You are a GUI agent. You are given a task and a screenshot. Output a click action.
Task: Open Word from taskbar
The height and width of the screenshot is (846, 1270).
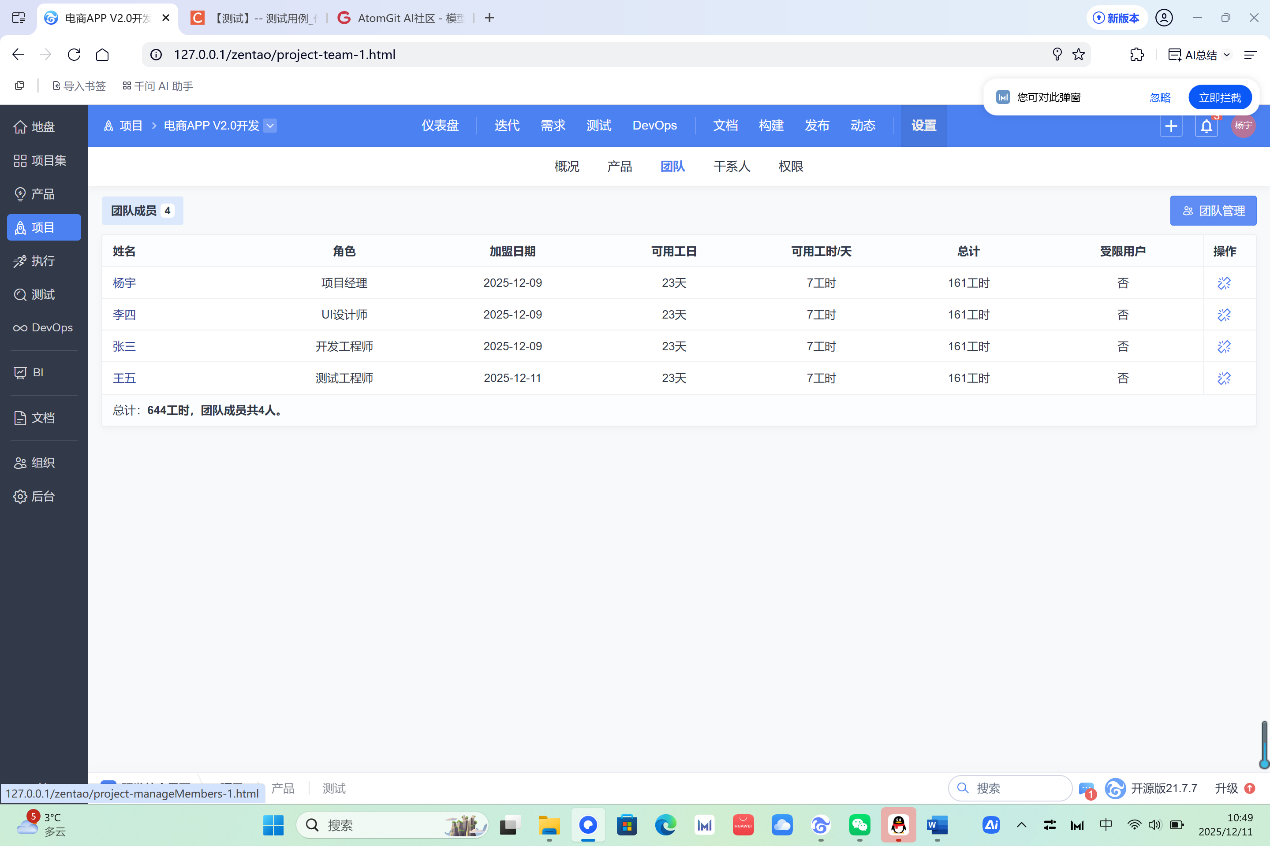point(937,825)
